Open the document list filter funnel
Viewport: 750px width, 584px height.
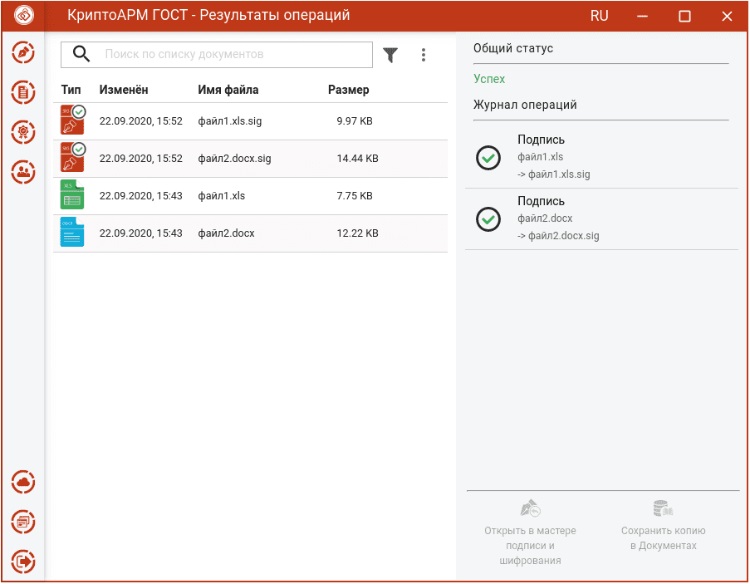[x=391, y=55]
